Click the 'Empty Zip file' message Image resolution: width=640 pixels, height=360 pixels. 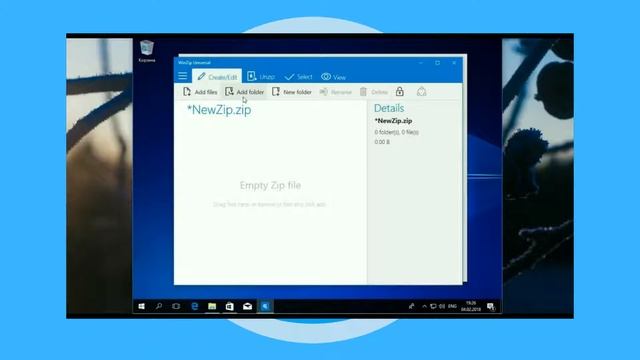pyautogui.click(x=270, y=185)
